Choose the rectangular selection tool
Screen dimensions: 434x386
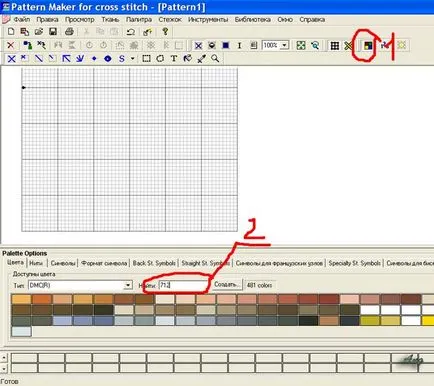(146, 59)
